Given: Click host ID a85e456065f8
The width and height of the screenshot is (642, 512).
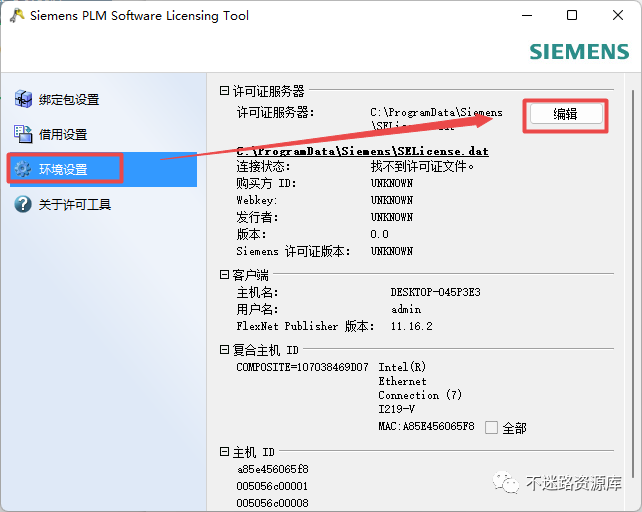Looking at the screenshot, I should click(x=273, y=469).
